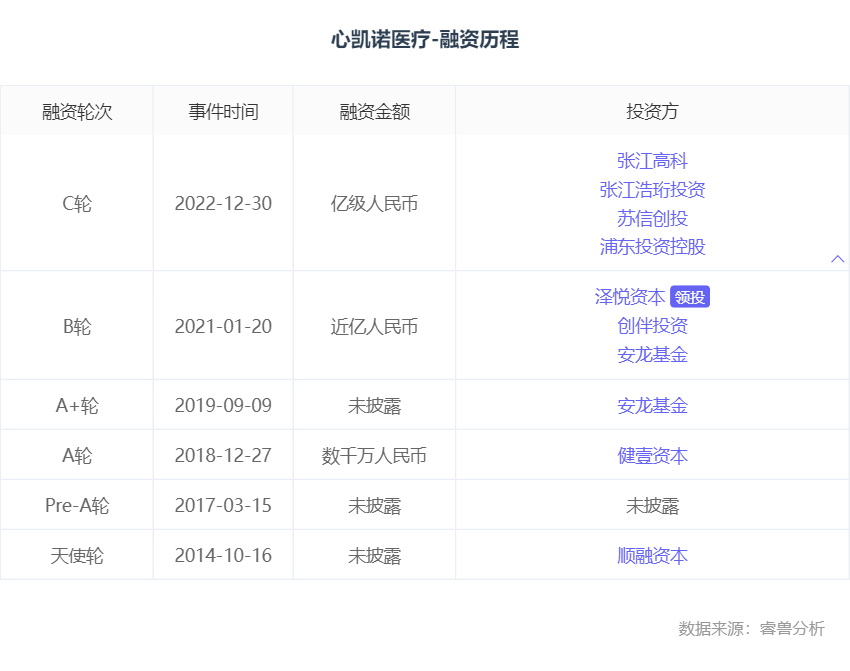Image resolution: width=850 pixels, height=671 pixels.
Task: Click the 融资轮次 column header
Action: (x=77, y=112)
